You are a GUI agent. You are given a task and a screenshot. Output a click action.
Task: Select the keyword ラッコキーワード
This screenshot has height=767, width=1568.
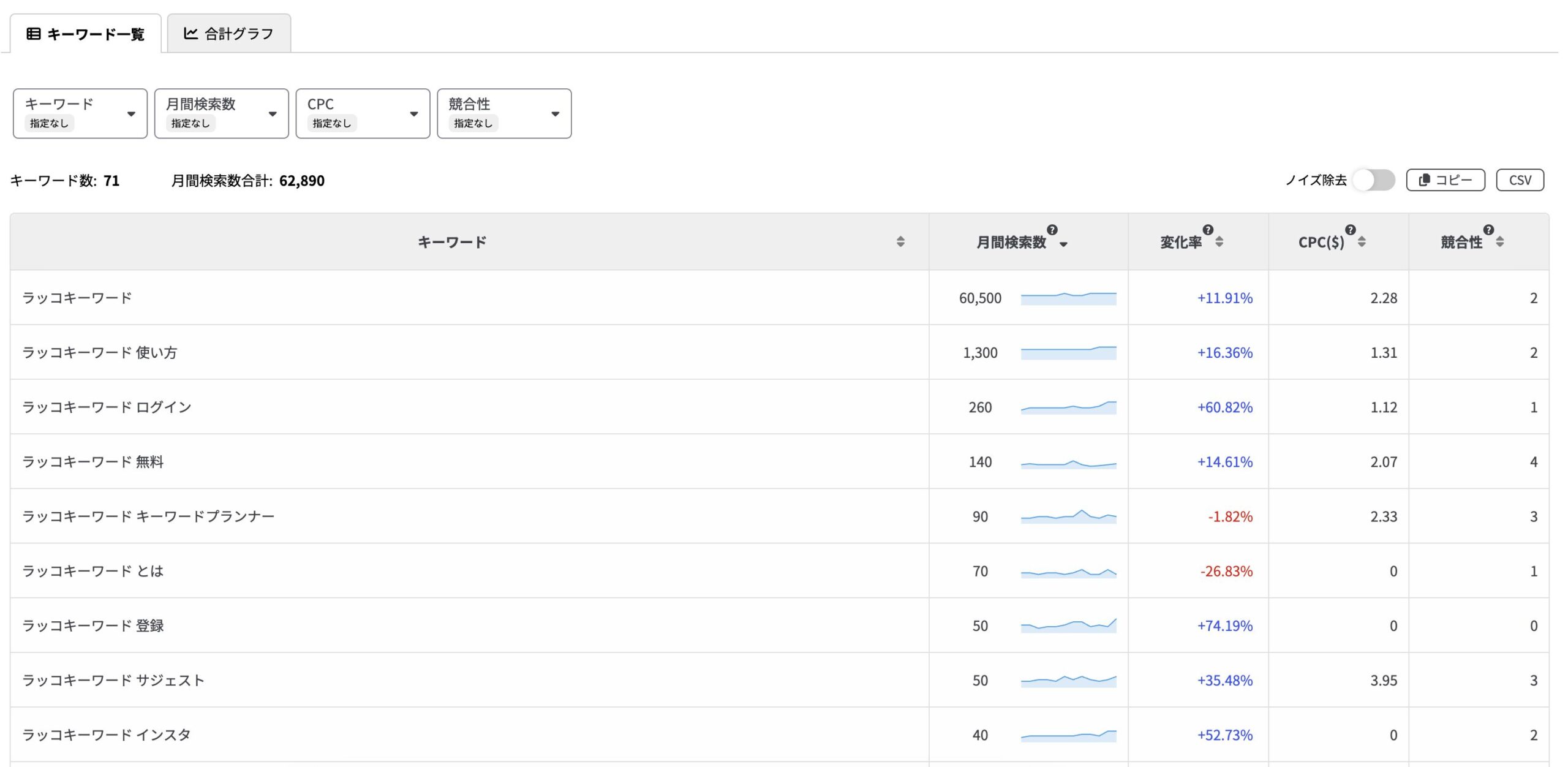tap(77, 298)
